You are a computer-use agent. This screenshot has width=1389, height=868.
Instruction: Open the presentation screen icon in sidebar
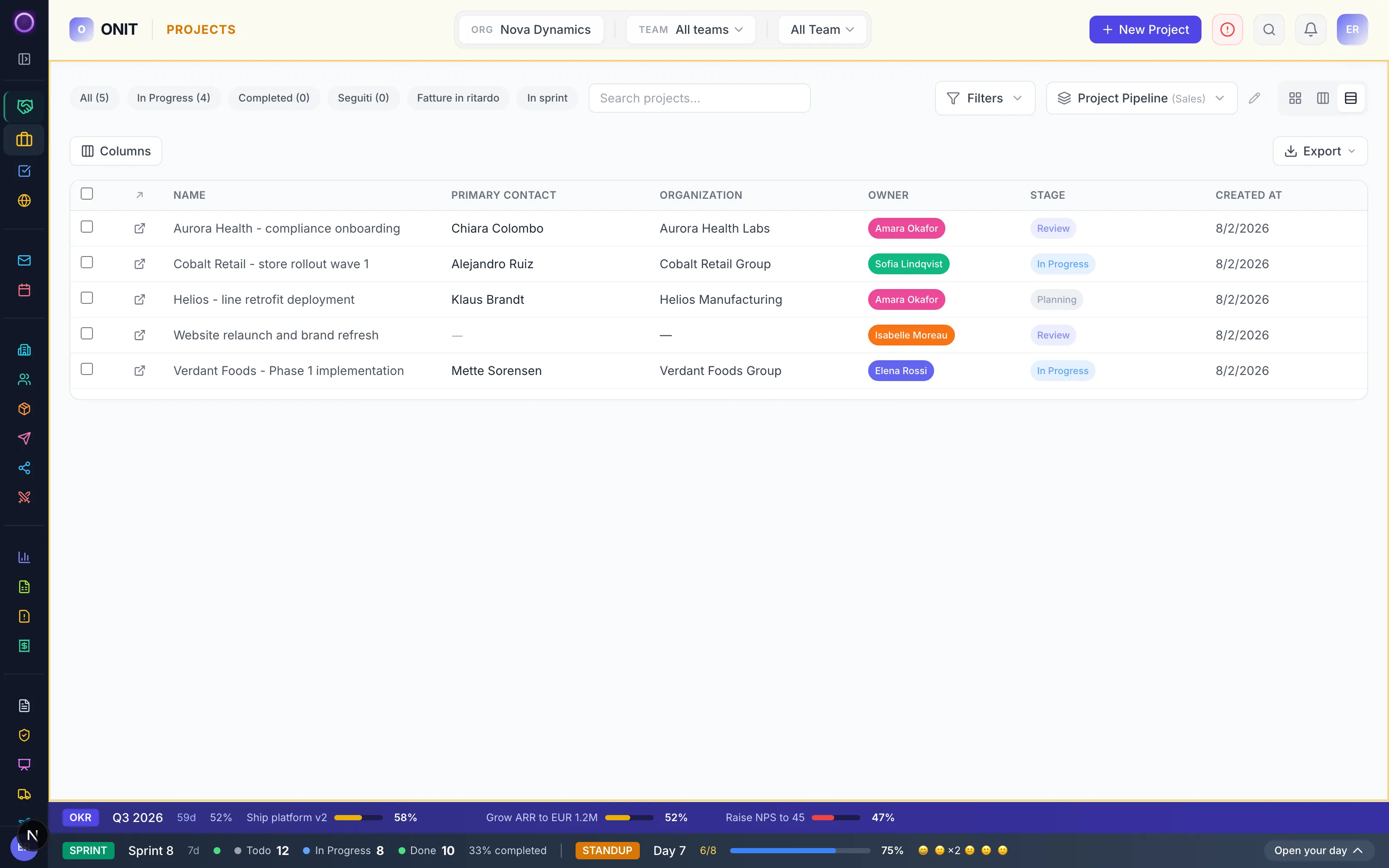24,765
